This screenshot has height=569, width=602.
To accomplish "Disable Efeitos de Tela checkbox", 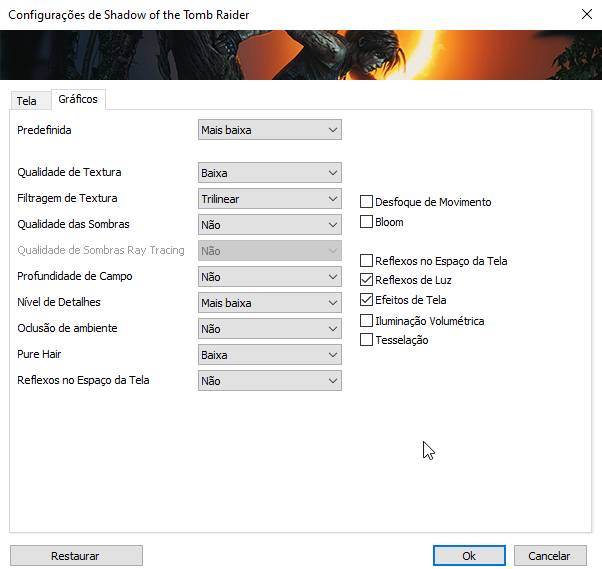I will click(x=367, y=300).
